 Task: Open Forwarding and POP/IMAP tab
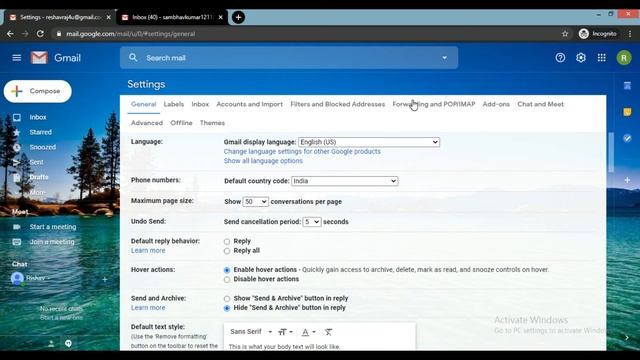(434, 104)
